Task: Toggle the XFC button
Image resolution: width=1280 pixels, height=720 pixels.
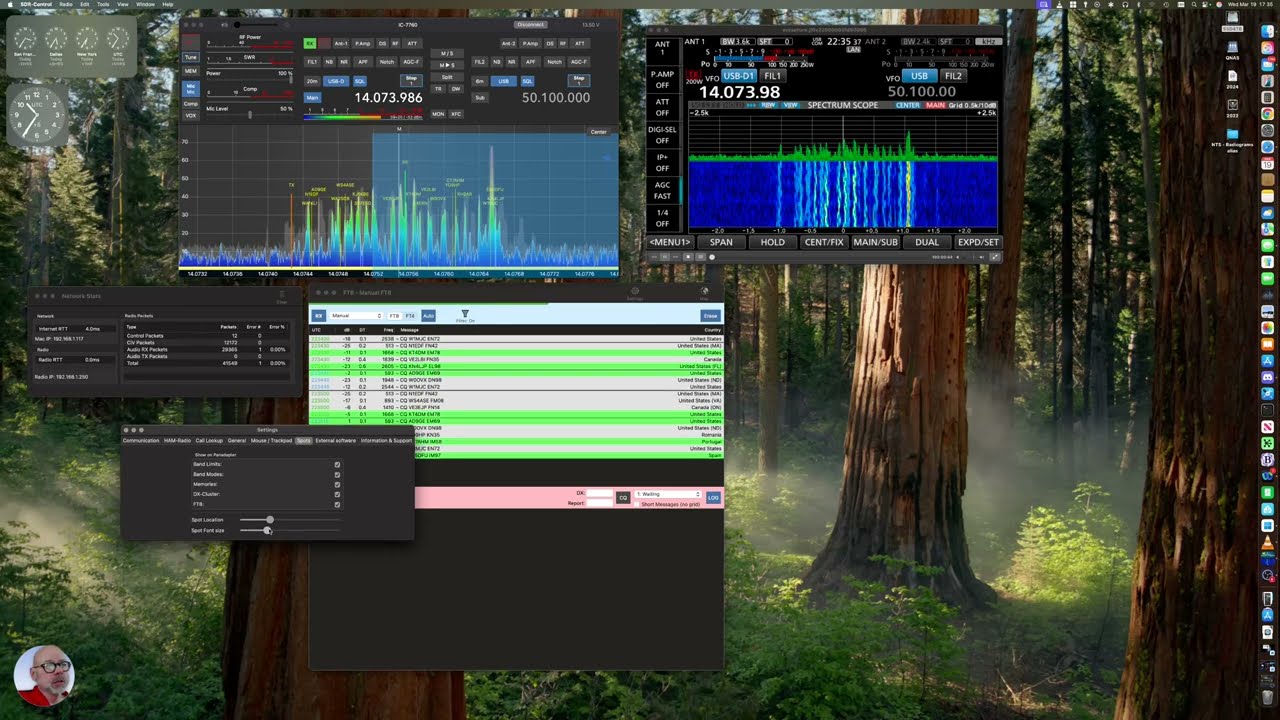Action: pos(456,114)
